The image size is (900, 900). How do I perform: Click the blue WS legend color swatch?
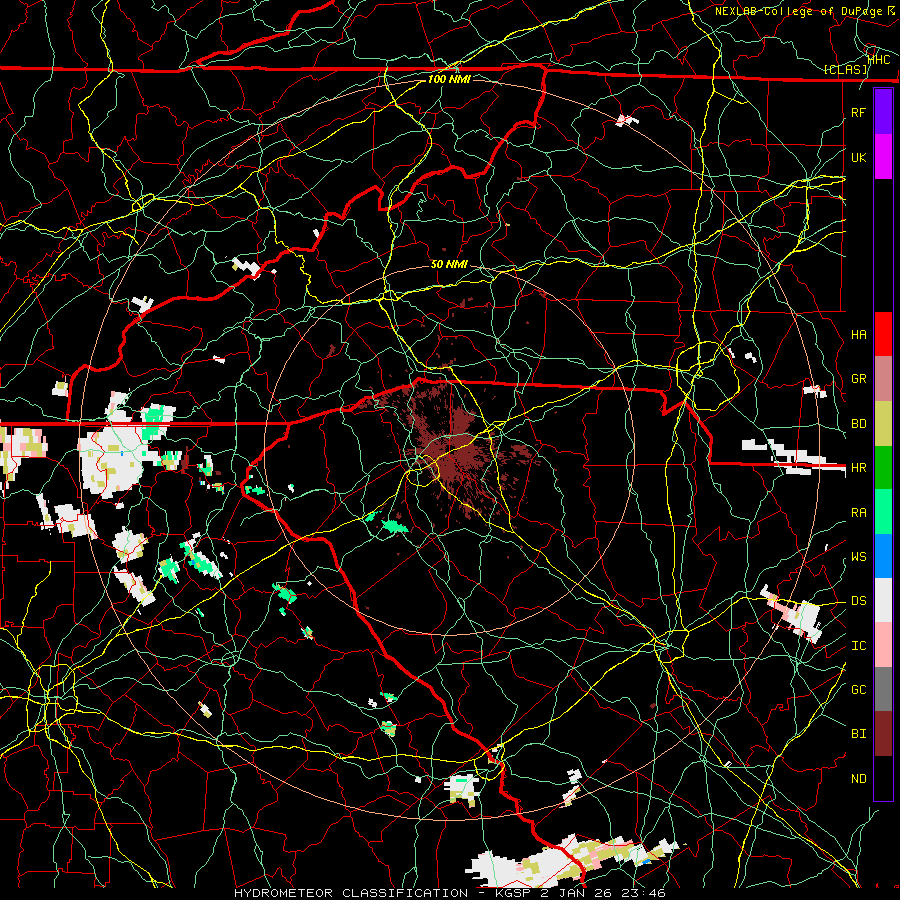883,556
